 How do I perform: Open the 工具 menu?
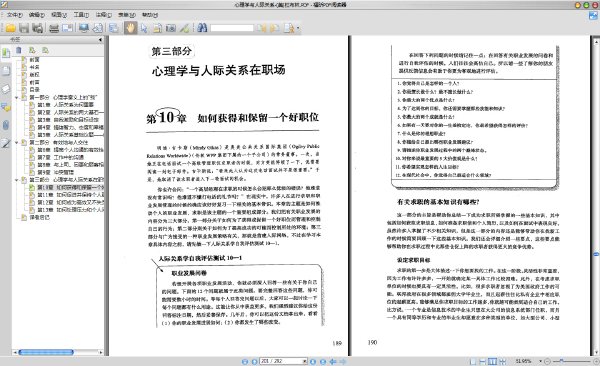[81, 15]
